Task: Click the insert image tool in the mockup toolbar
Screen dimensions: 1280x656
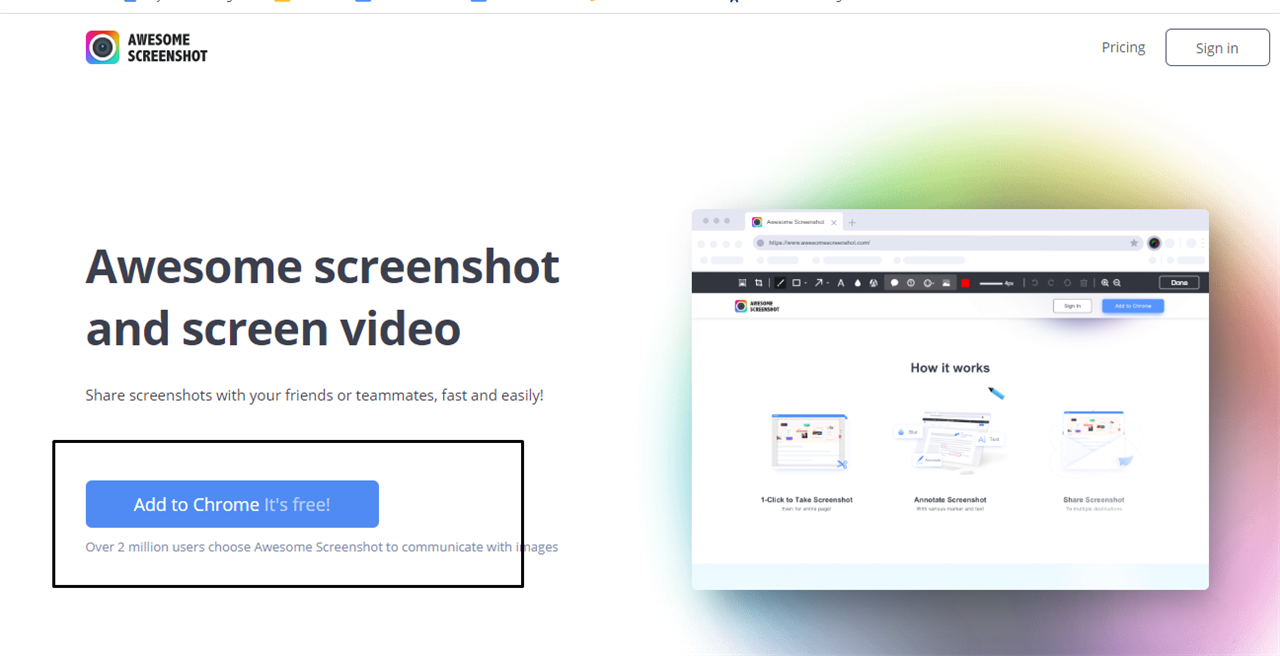Action: (x=946, y=283)
